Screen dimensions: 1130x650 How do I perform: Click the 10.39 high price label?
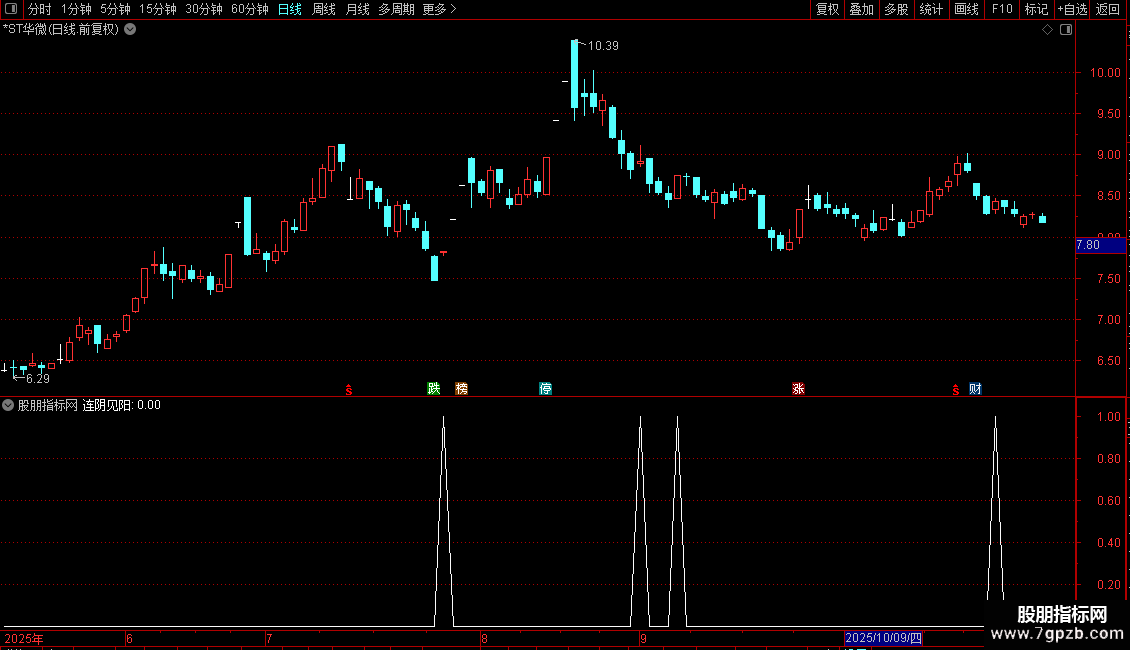[x=603, y=46]
